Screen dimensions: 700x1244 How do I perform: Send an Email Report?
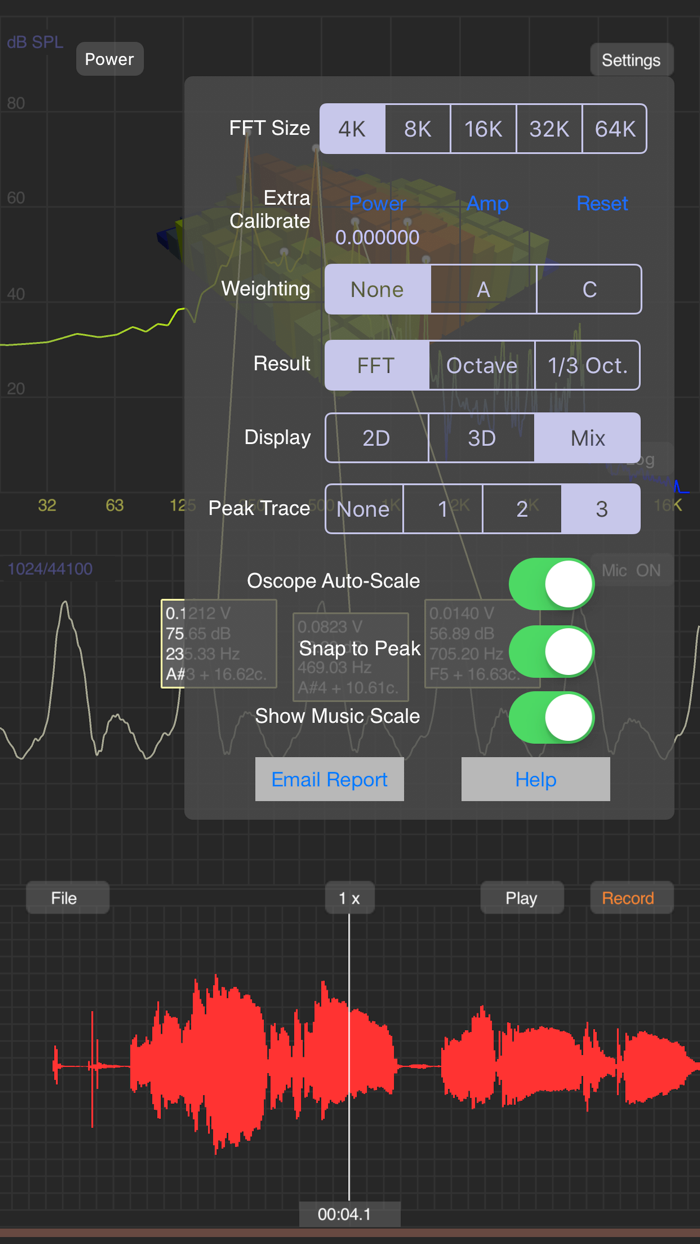[329, 779]
